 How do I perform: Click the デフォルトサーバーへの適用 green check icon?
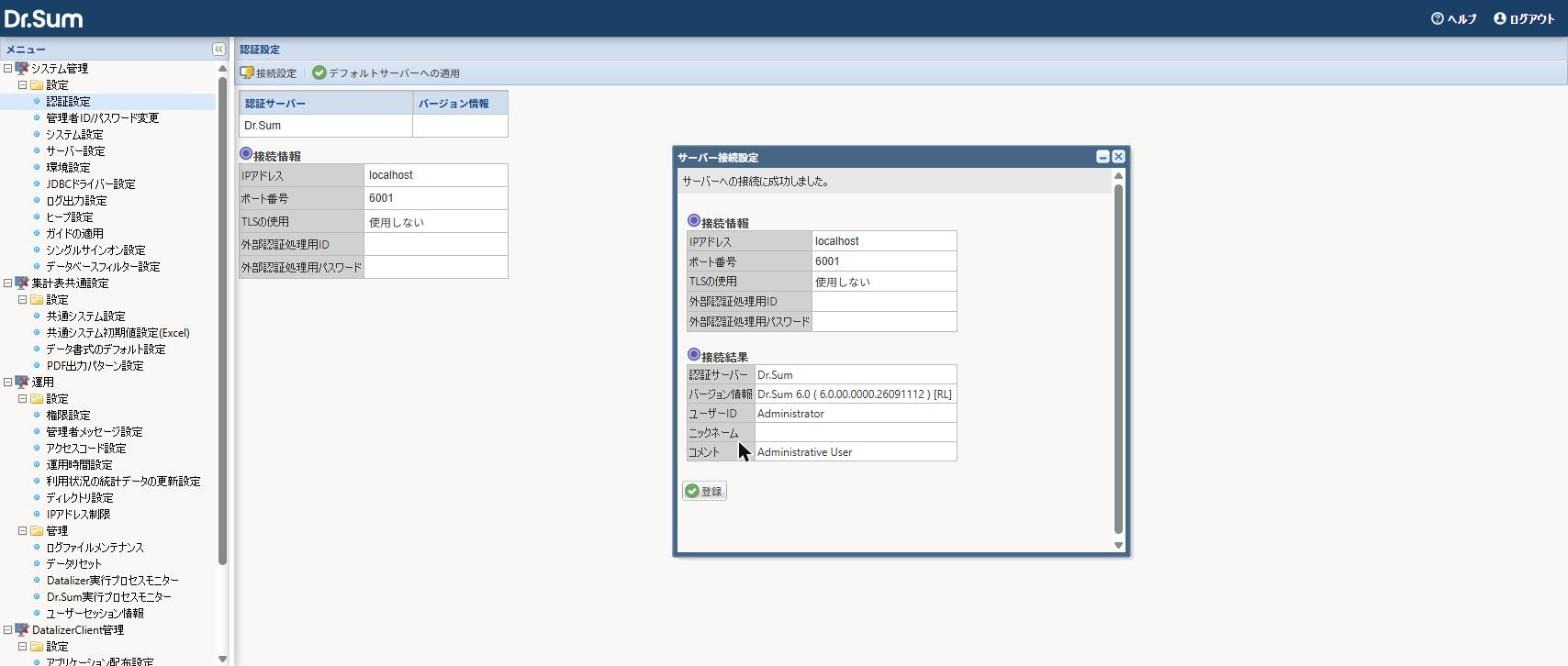point(319,73)
